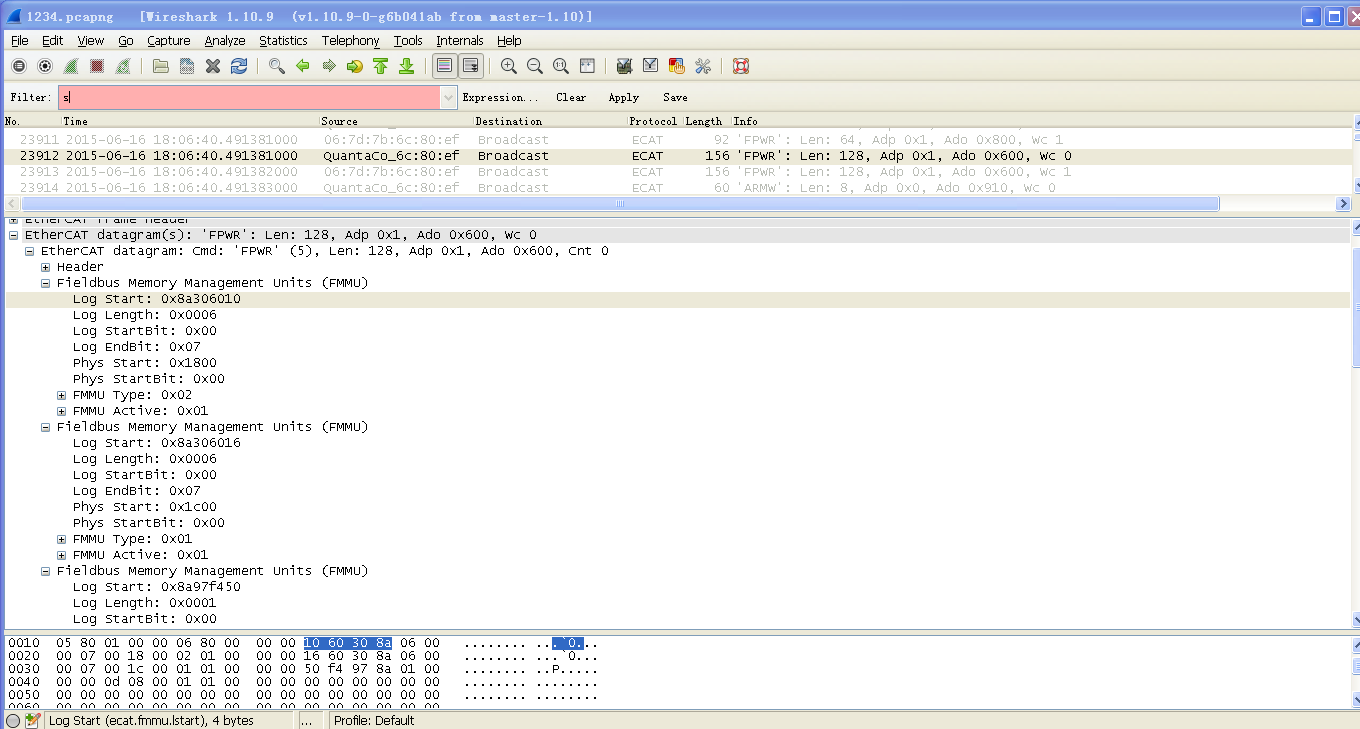Reload the capture file
This screenshot has height=729, width=1360.
(x=239, y=66)
